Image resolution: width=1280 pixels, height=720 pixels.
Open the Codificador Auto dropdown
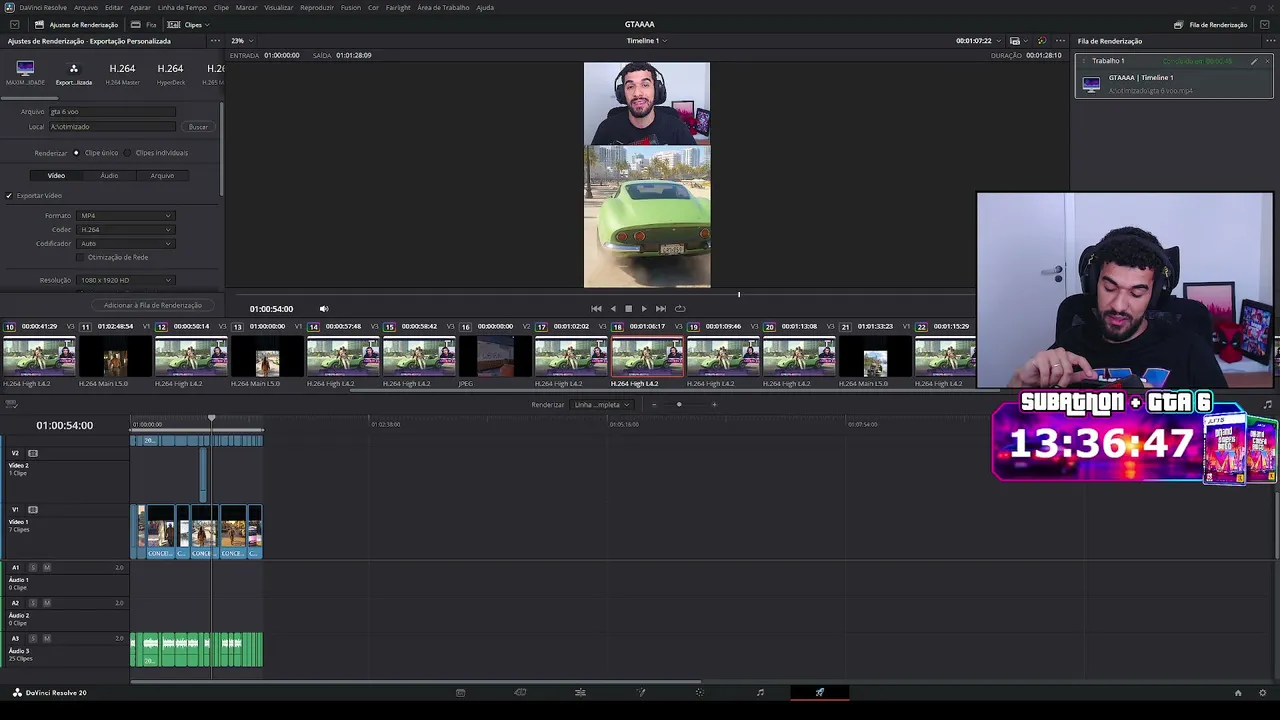(x=126, y=244)
